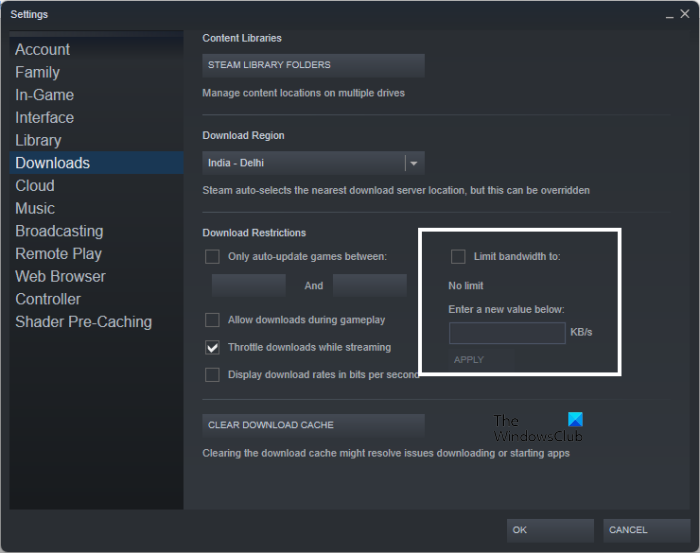The image size is (700, 553).
Task: Click the Download Restrictions heading
Action: [x=254, y=233]
